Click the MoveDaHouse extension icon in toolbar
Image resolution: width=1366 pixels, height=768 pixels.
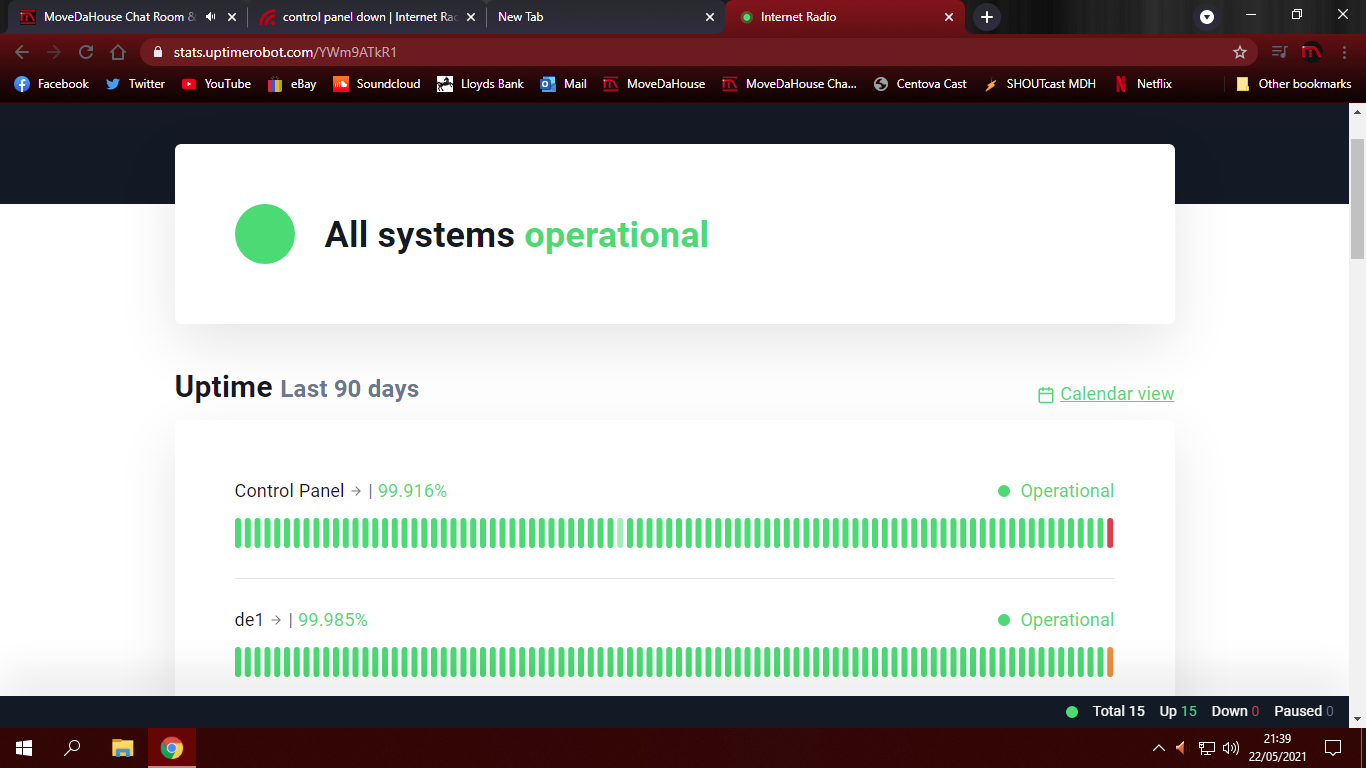coord(1311,52)
